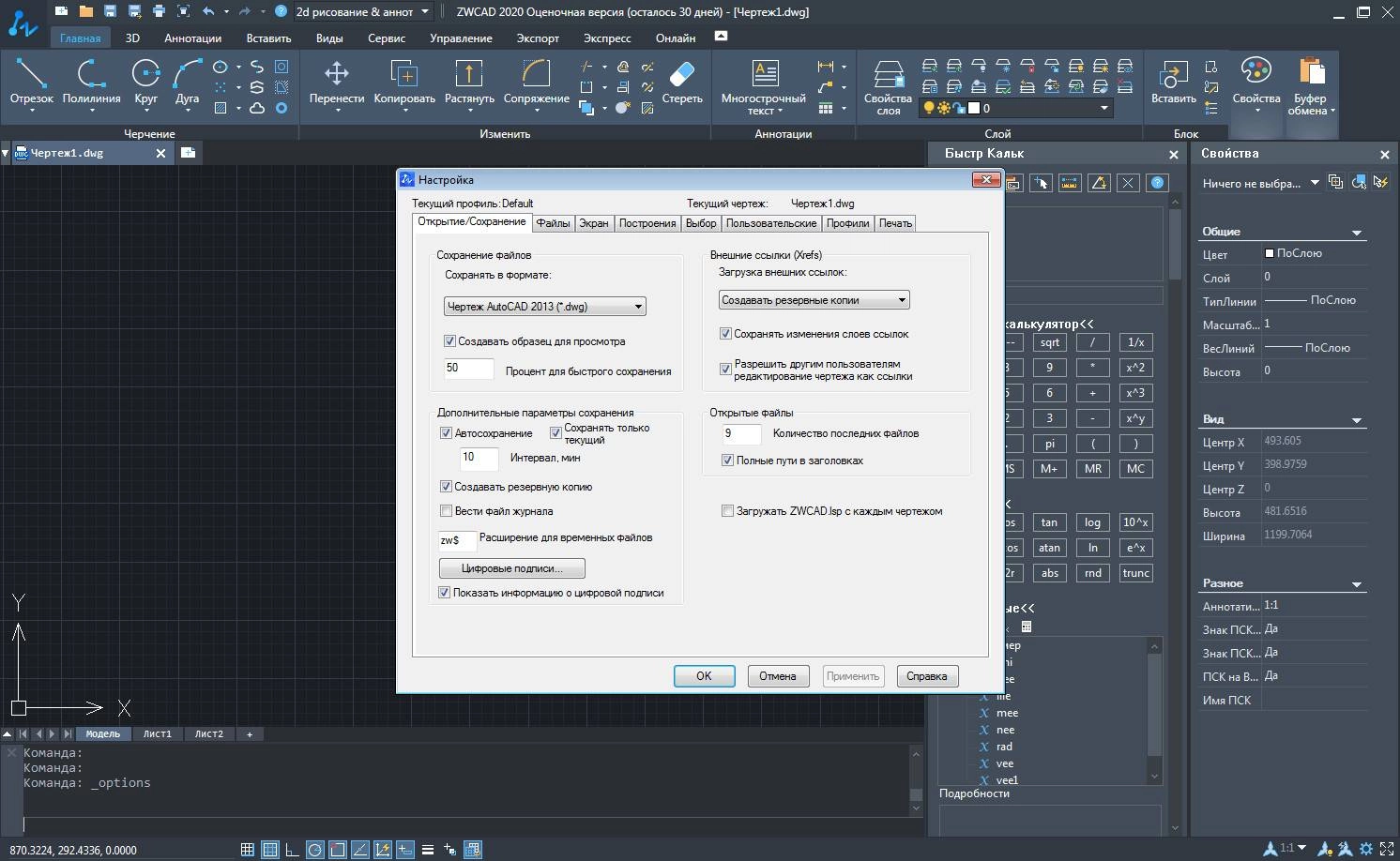
Task: Select the Отрезок line tool
Action: click(x=31, y=83)
